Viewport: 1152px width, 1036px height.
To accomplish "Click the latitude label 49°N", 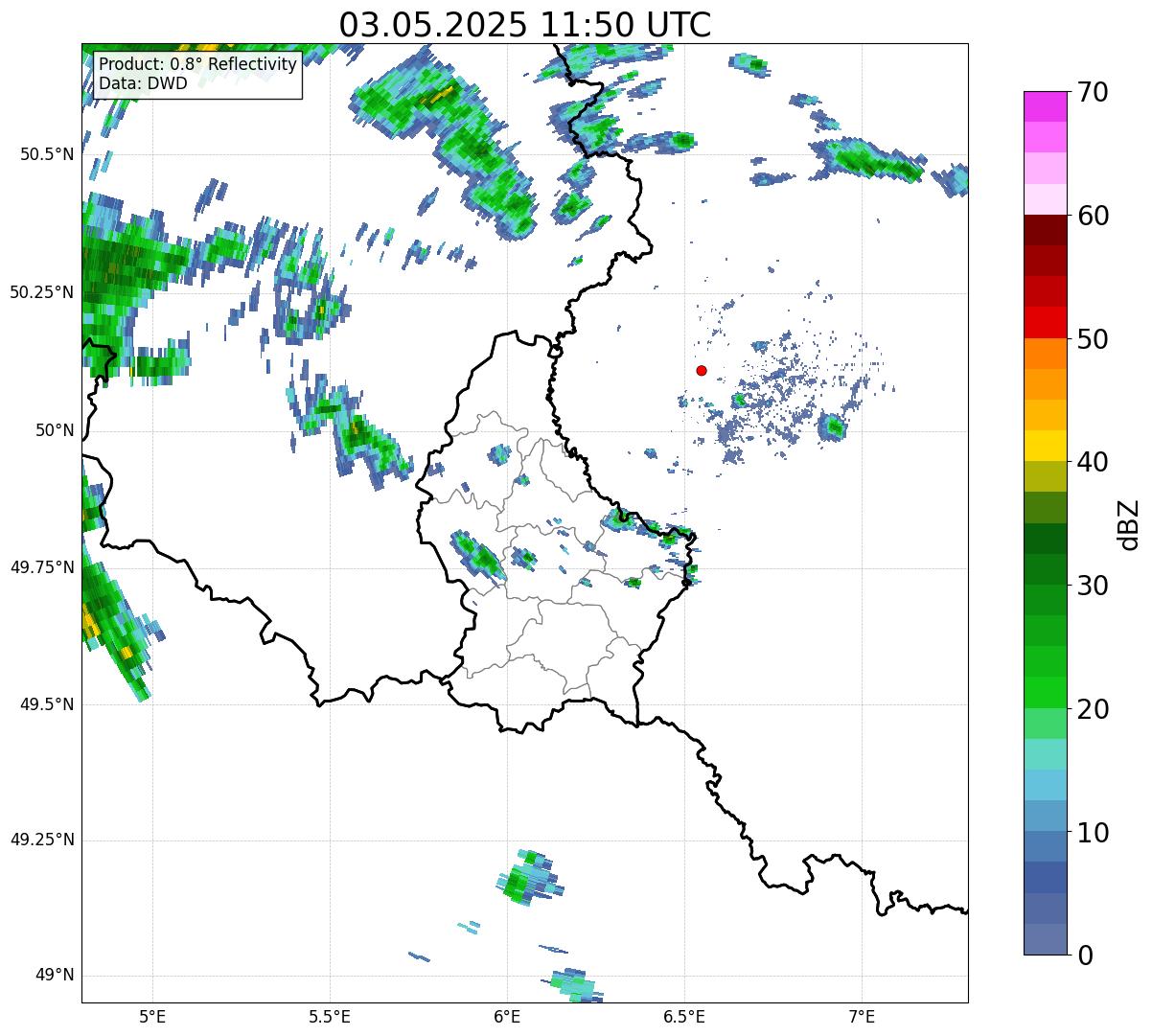I will [x=55, y=976].
